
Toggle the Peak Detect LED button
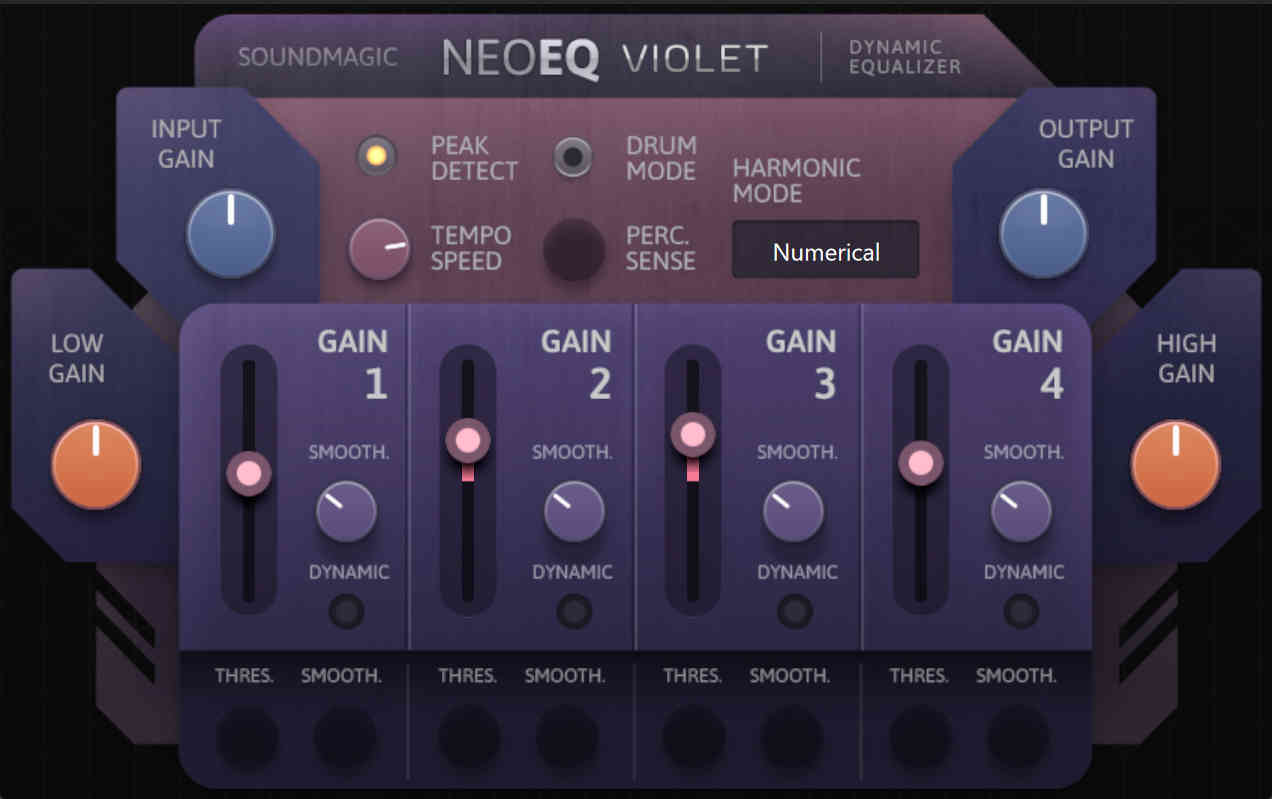coord(377,156)
